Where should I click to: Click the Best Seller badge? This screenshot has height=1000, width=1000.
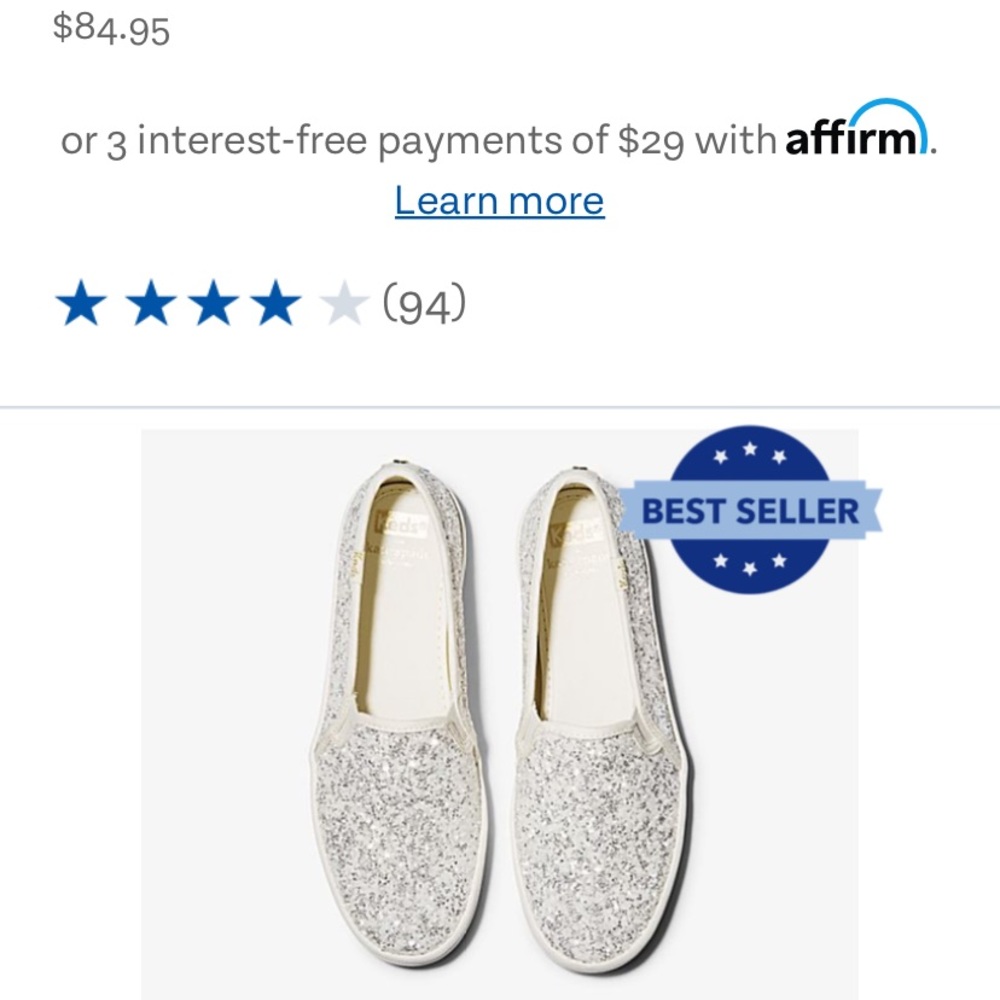[x=748, y=511]
